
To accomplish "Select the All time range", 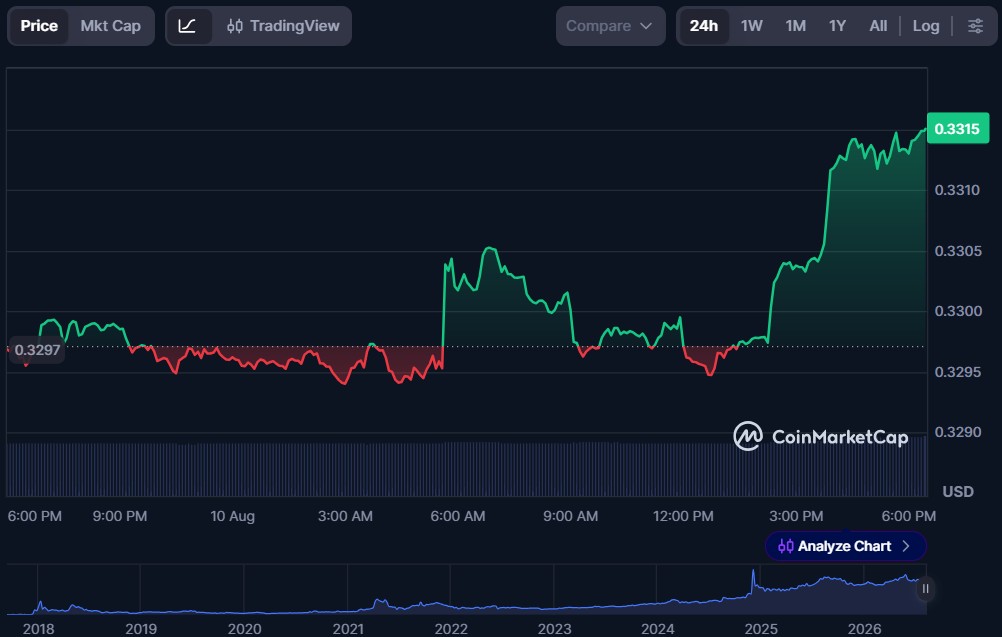I will [878, 26].
